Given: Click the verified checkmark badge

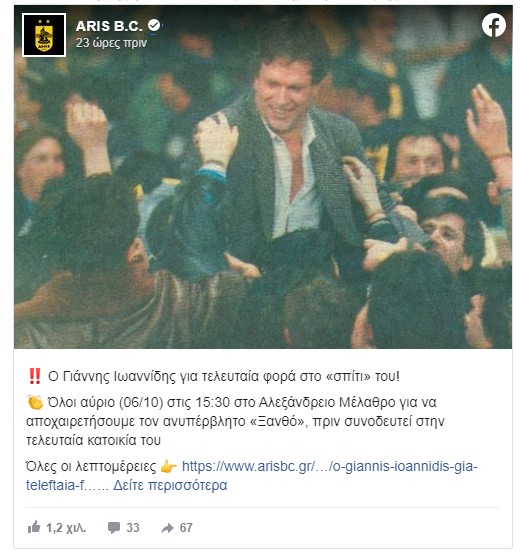Looking at the screenshot, I should coord(154,26).
